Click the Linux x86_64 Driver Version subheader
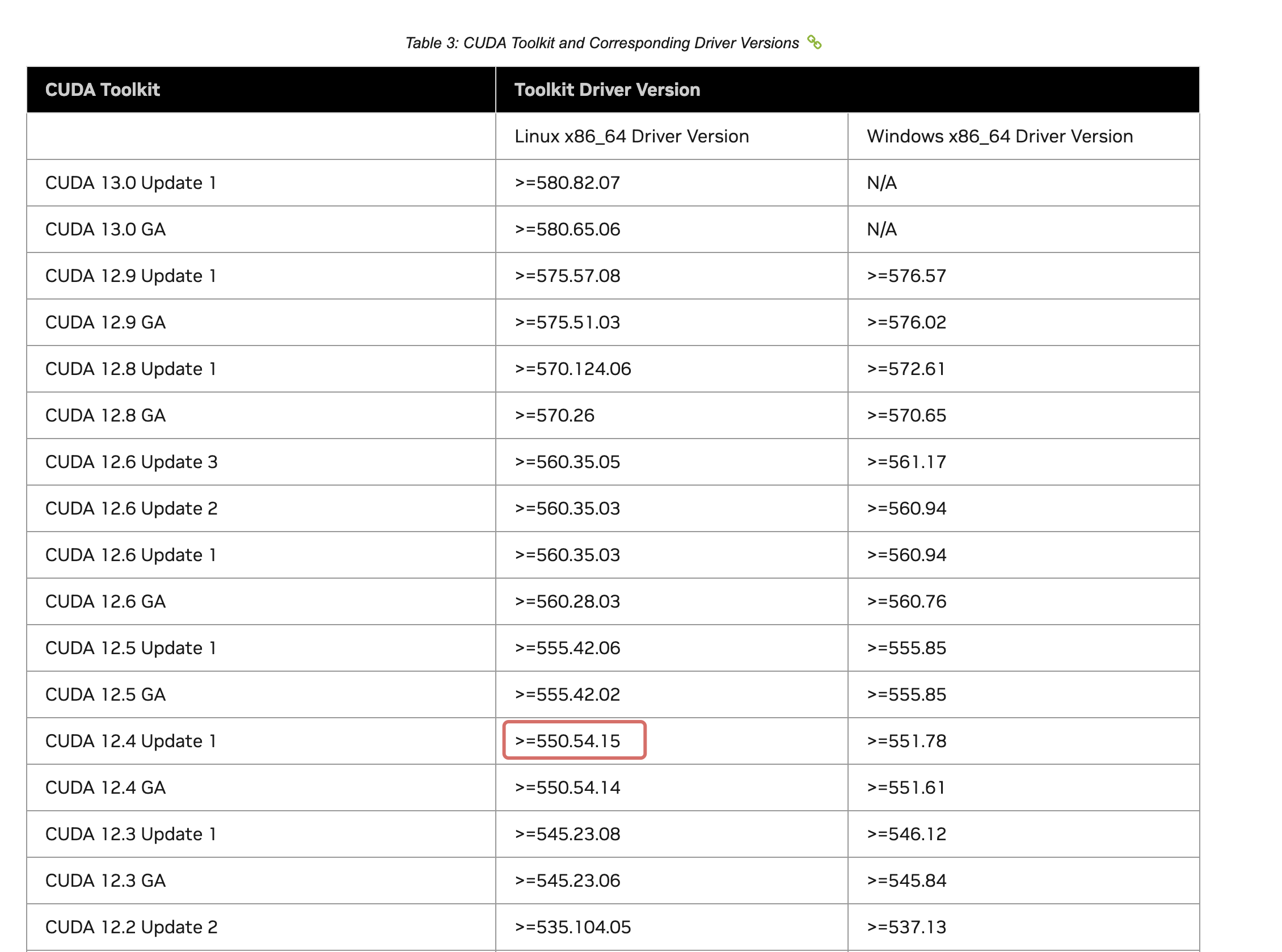The image size is (1282, 952). pyautogui.click(x=631, y=136)
